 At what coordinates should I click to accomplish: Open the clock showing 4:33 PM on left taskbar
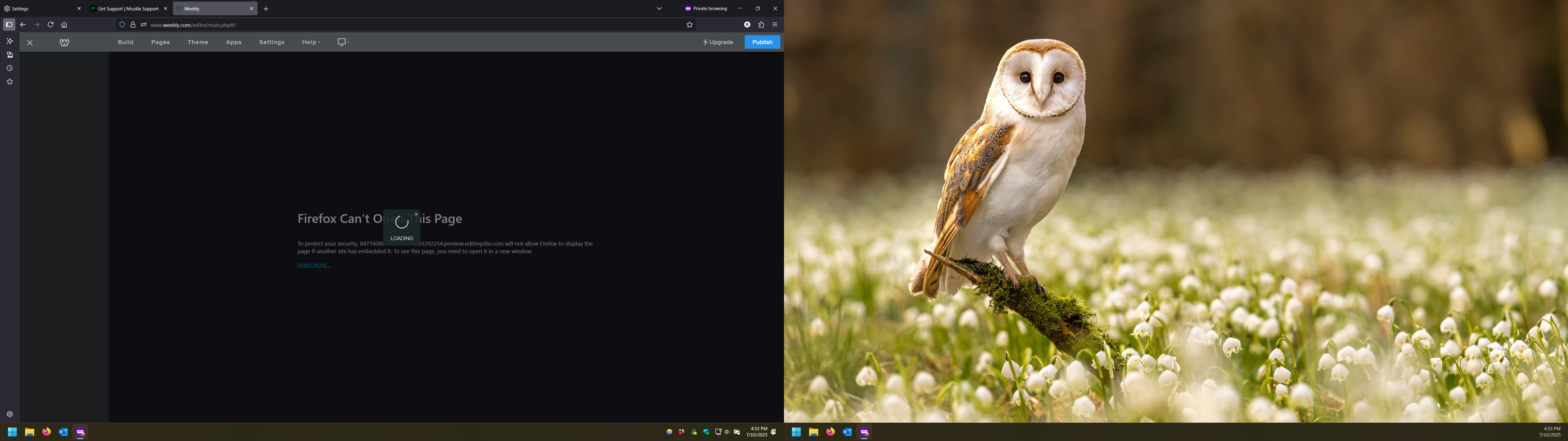[x=758, y=432]
